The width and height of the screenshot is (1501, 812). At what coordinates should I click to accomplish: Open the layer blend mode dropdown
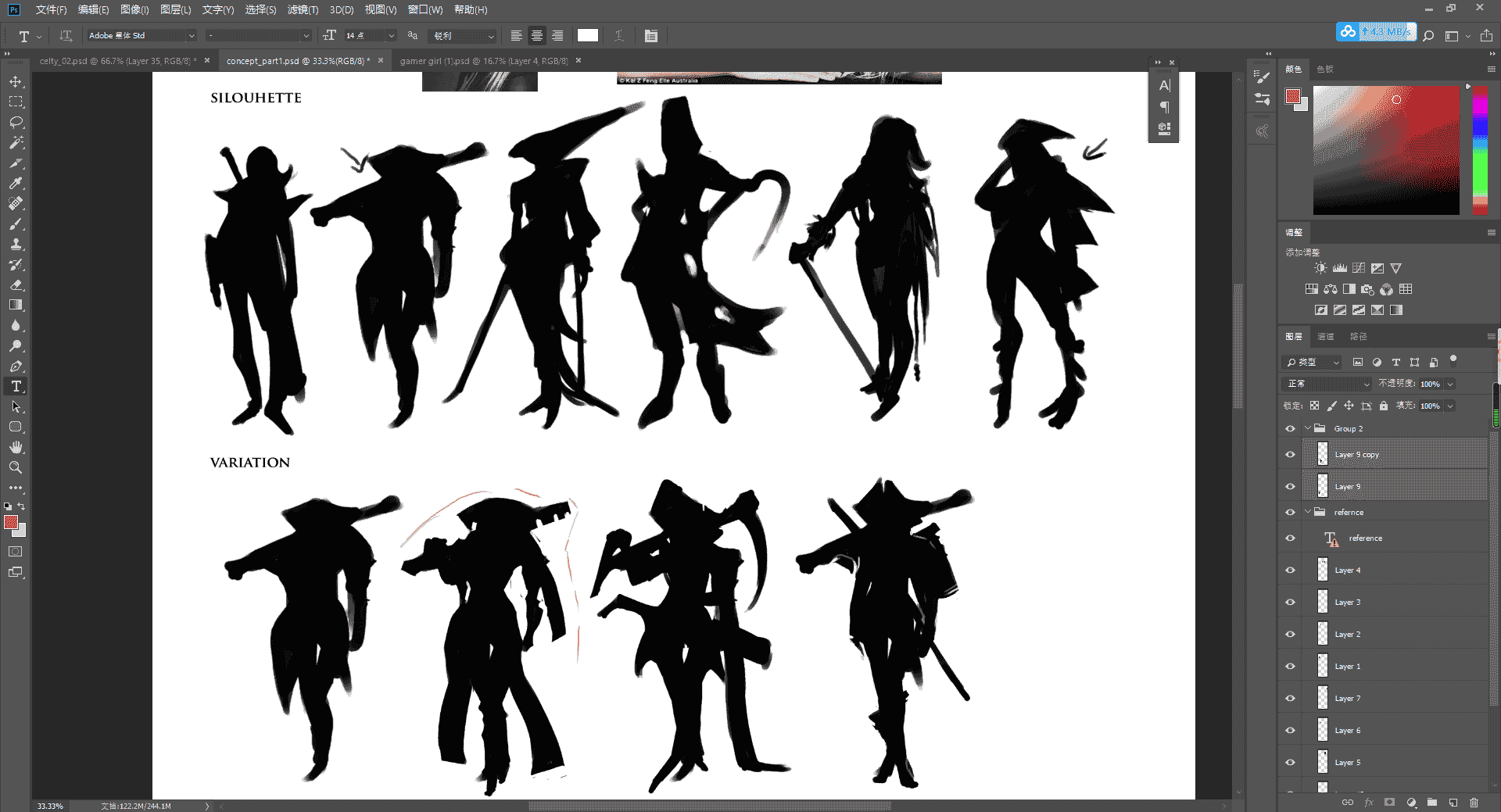click(x=1327, y=384)
